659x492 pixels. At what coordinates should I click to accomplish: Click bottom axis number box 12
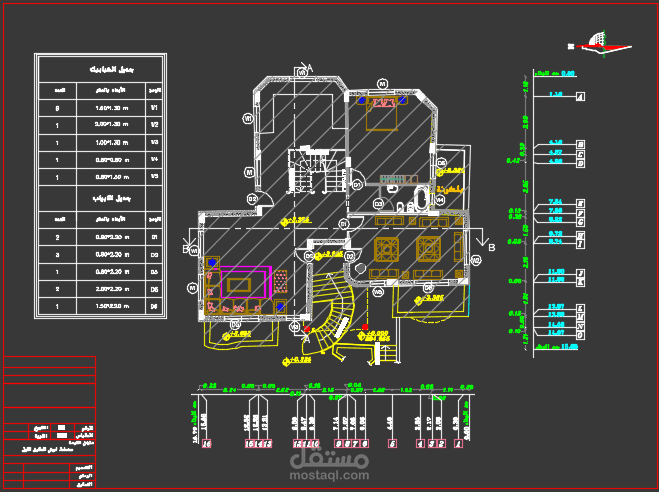tap(297, 444)
